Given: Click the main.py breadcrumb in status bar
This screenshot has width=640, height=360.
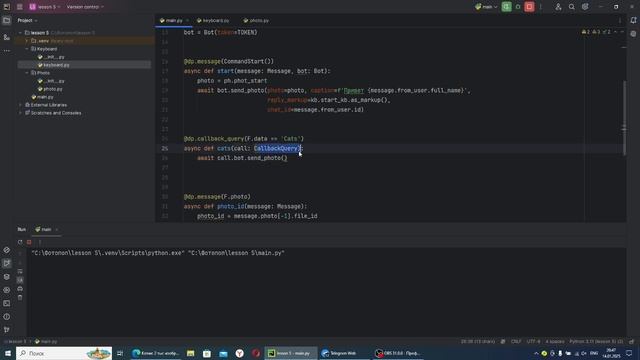Looking at the screenshot, I should pos(46,341).
